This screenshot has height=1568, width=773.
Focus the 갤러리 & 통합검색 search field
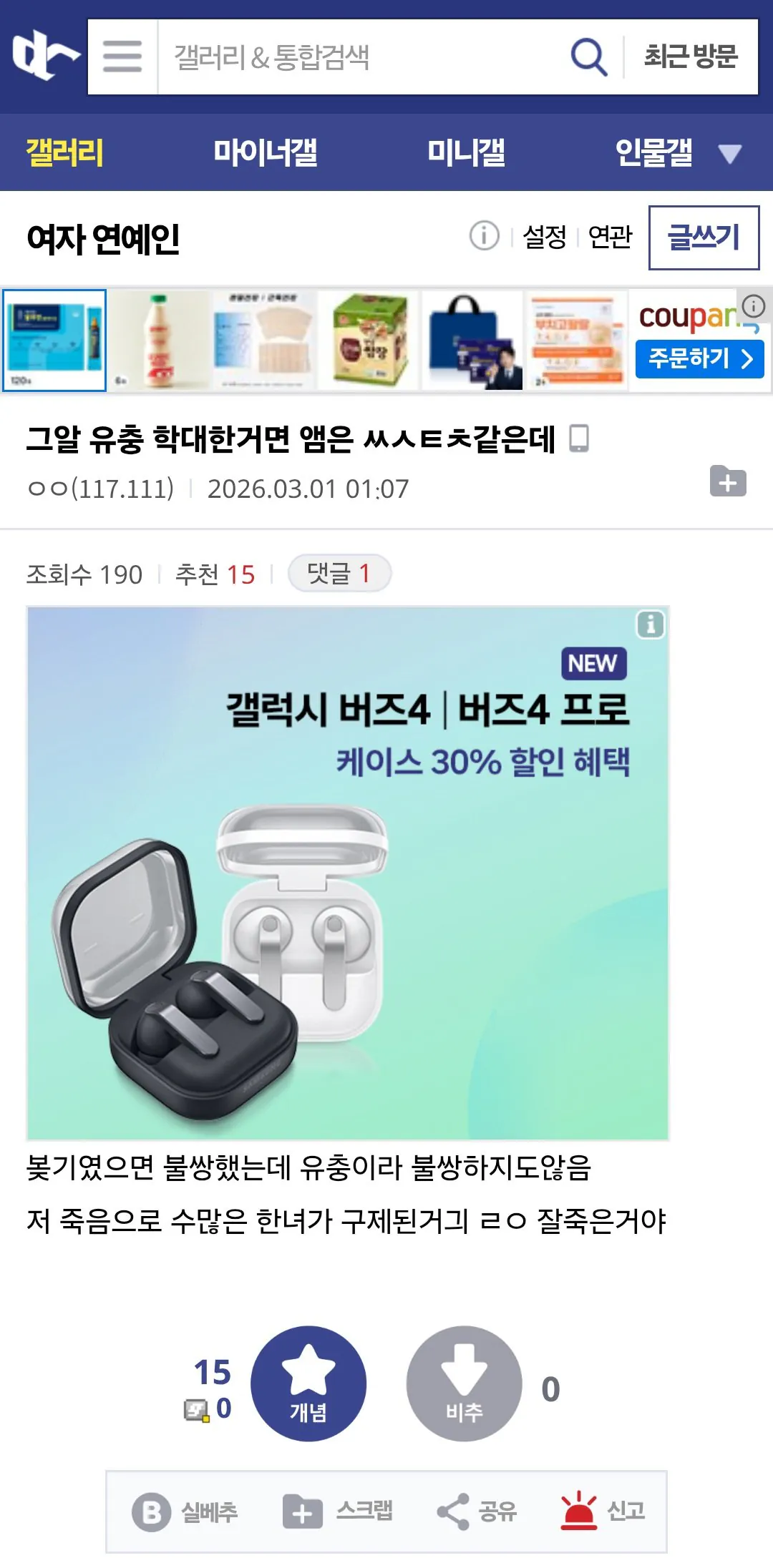[361, 57]
